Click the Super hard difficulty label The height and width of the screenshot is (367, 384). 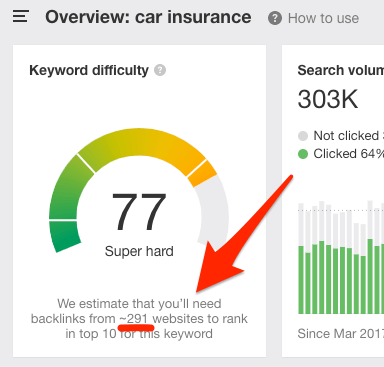click(139, 251)
